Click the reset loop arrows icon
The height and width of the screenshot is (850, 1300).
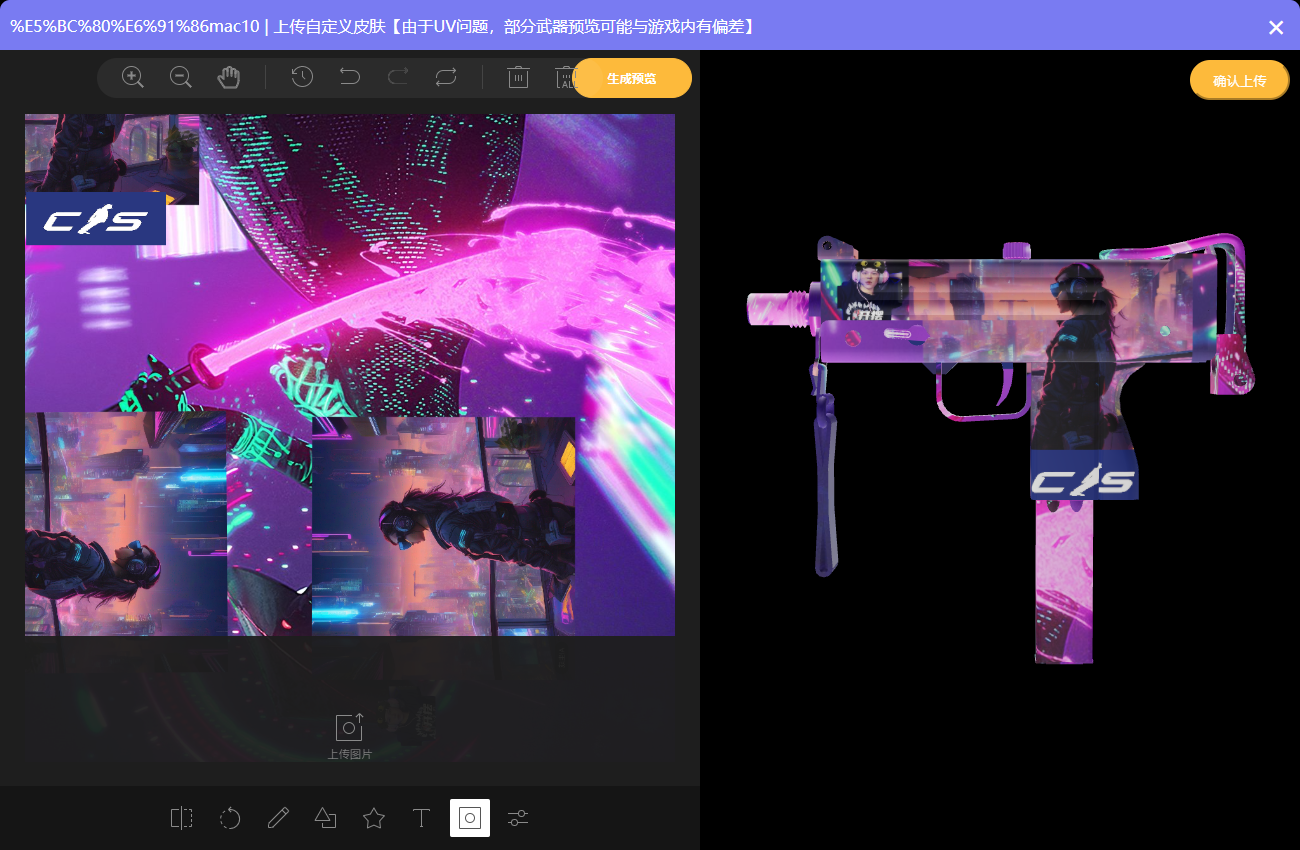(x=446, y=77)
